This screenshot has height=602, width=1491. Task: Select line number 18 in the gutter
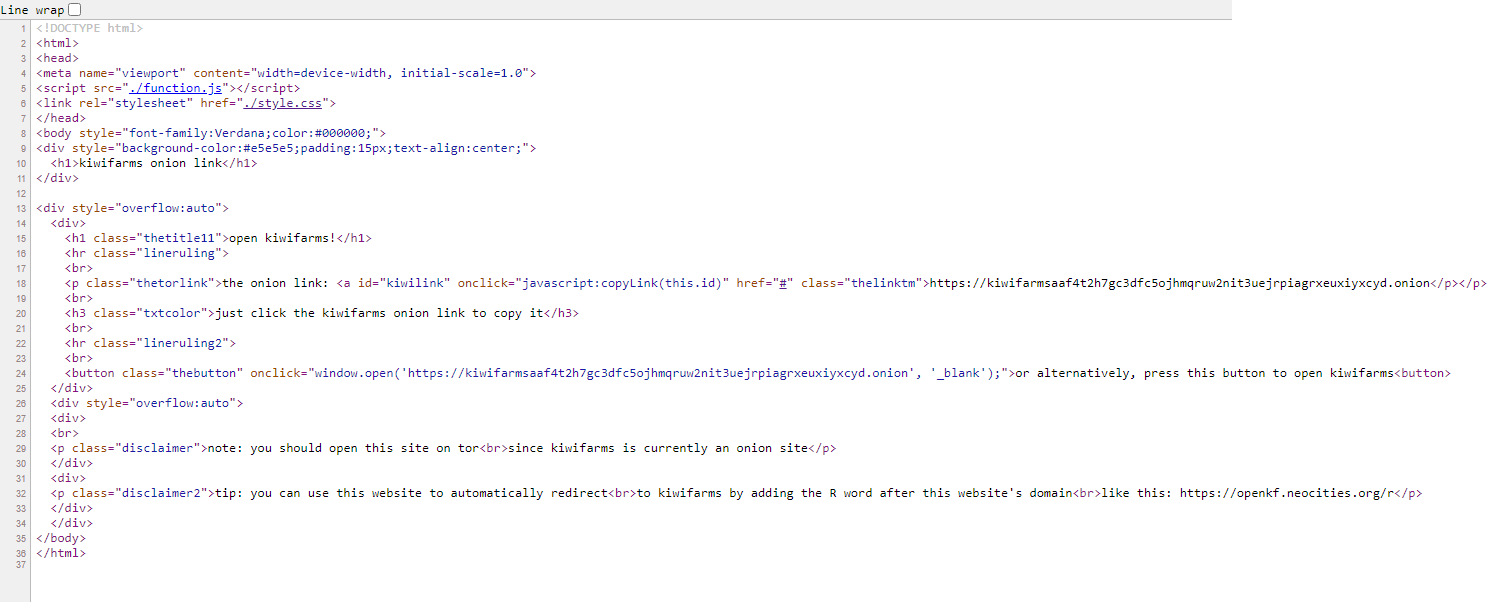tap(21, 283)
